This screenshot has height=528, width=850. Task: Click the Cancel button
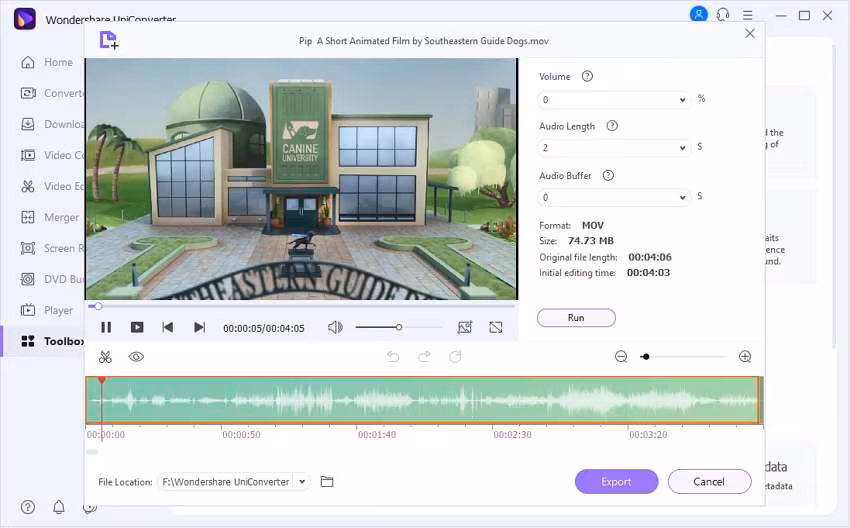[x=709, y=481]
